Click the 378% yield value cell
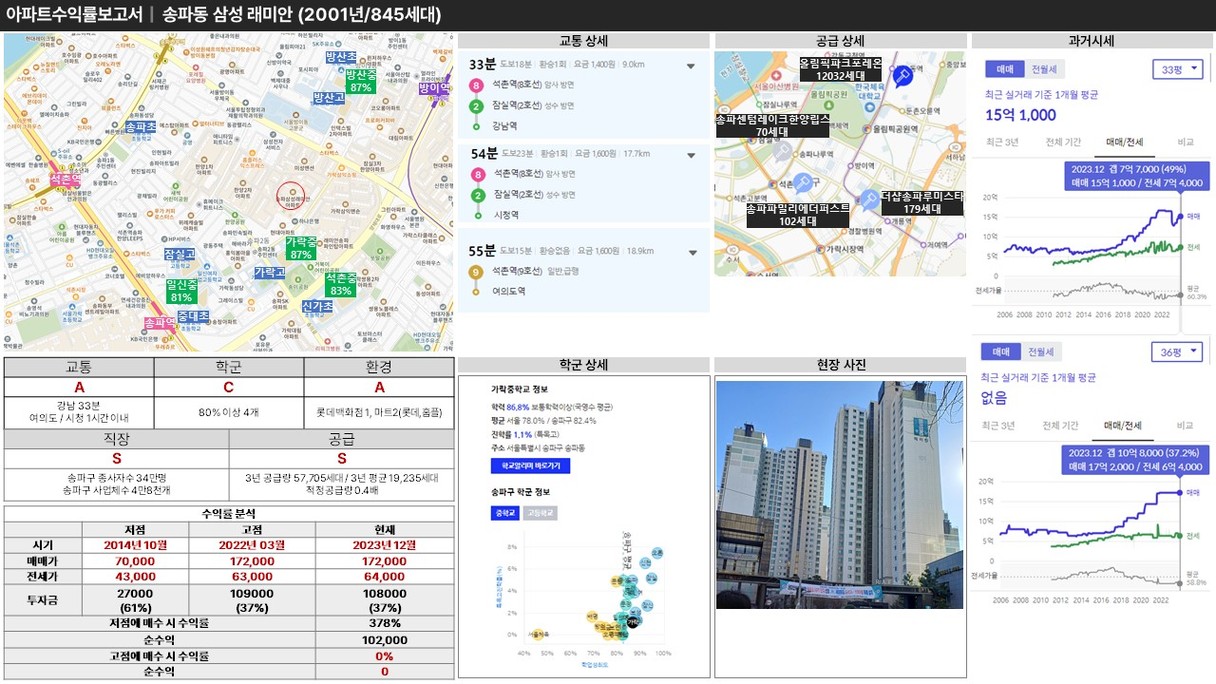This screenshot has width=1216, height=684. [x=384, y=624]
